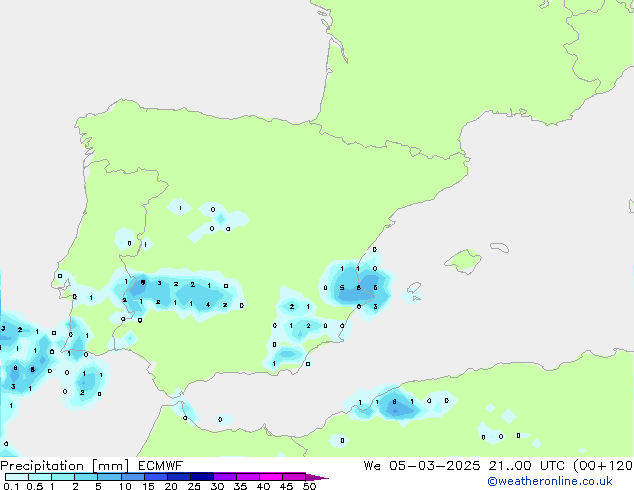The image size is (634, 490).
Task: Click the 45–50 mm legend color swatch
Action: point(294,477)
